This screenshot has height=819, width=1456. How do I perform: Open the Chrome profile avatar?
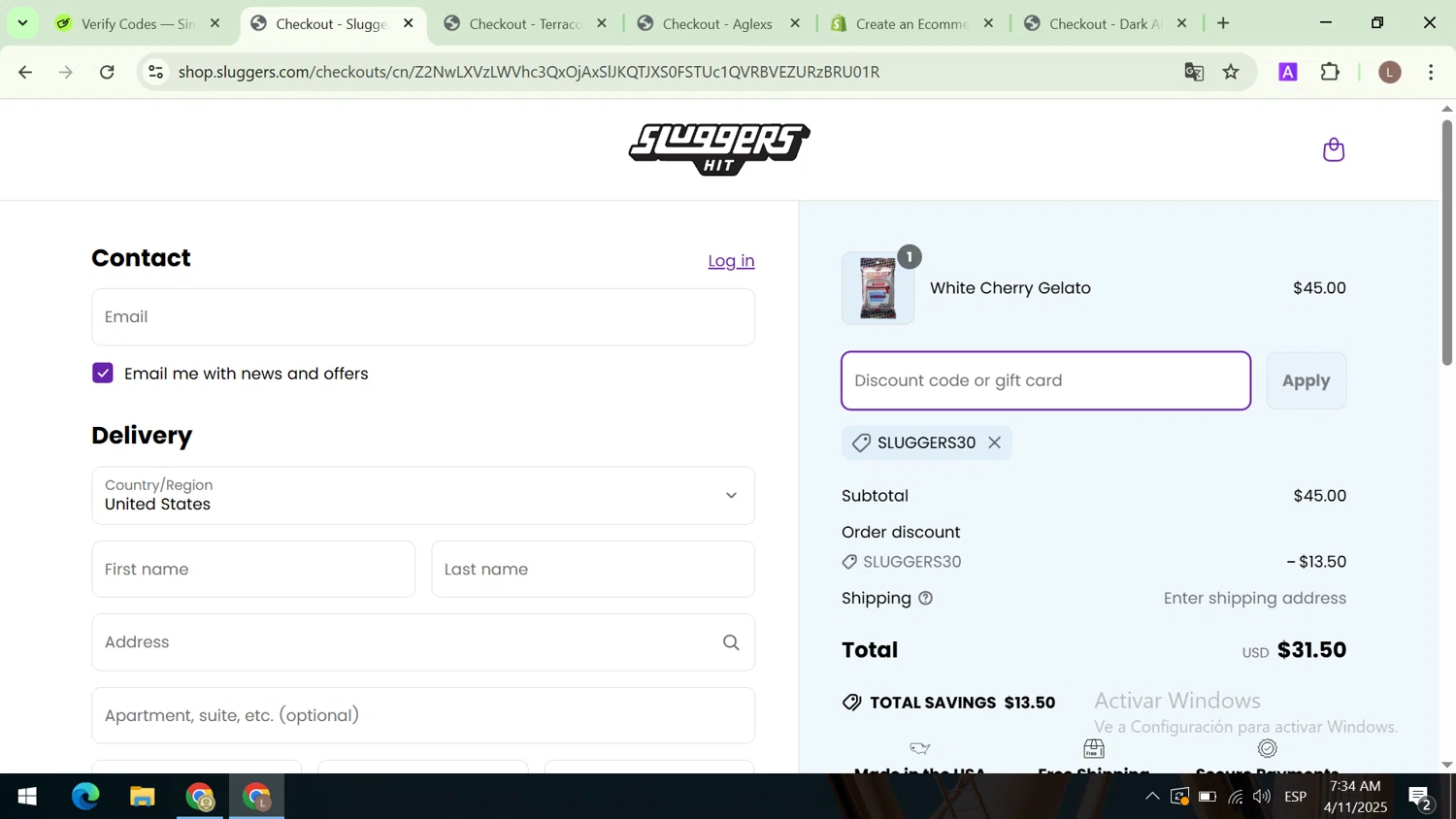[1390, 72]
